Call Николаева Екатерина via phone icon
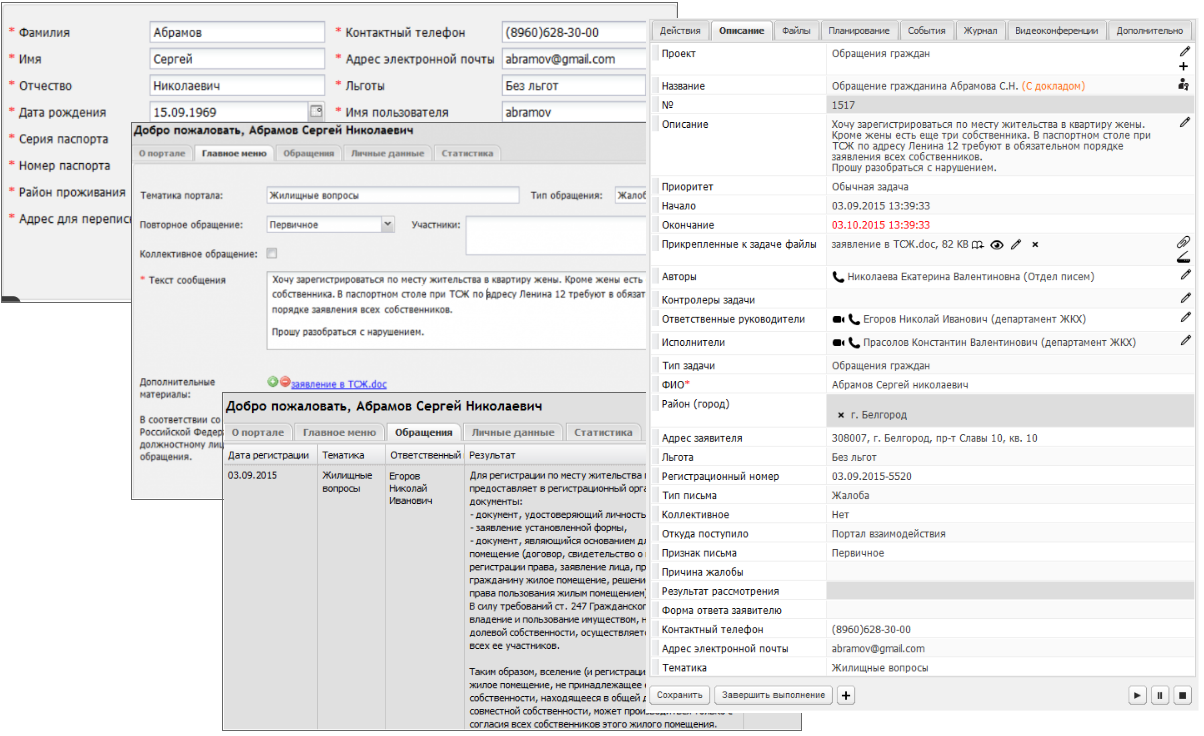 [x=838, y=276]
